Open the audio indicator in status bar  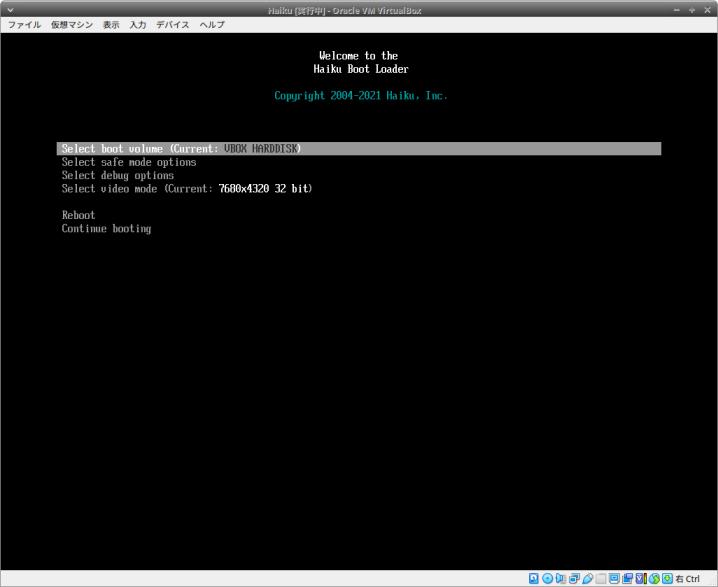tap(560, 579)
